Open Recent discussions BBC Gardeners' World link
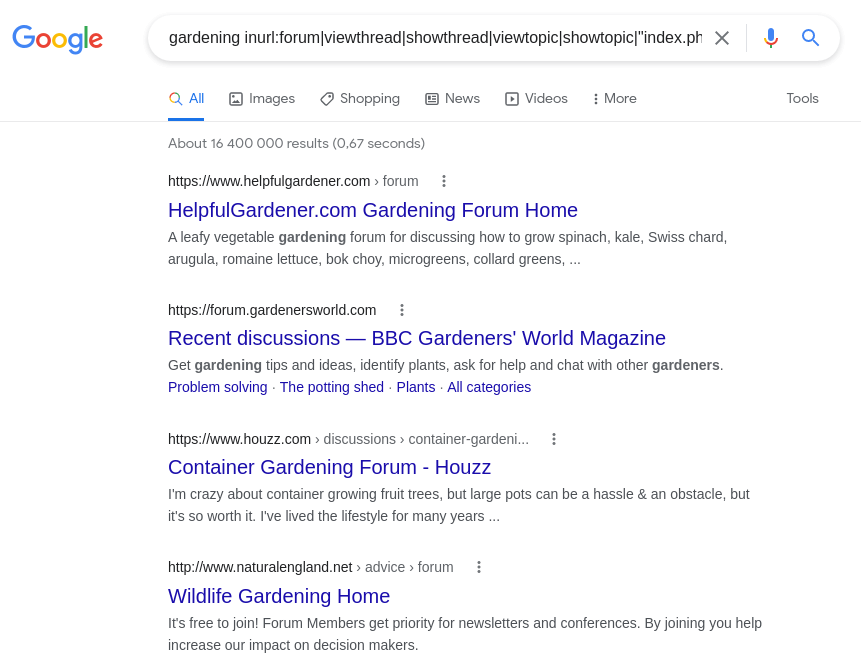 417,338
